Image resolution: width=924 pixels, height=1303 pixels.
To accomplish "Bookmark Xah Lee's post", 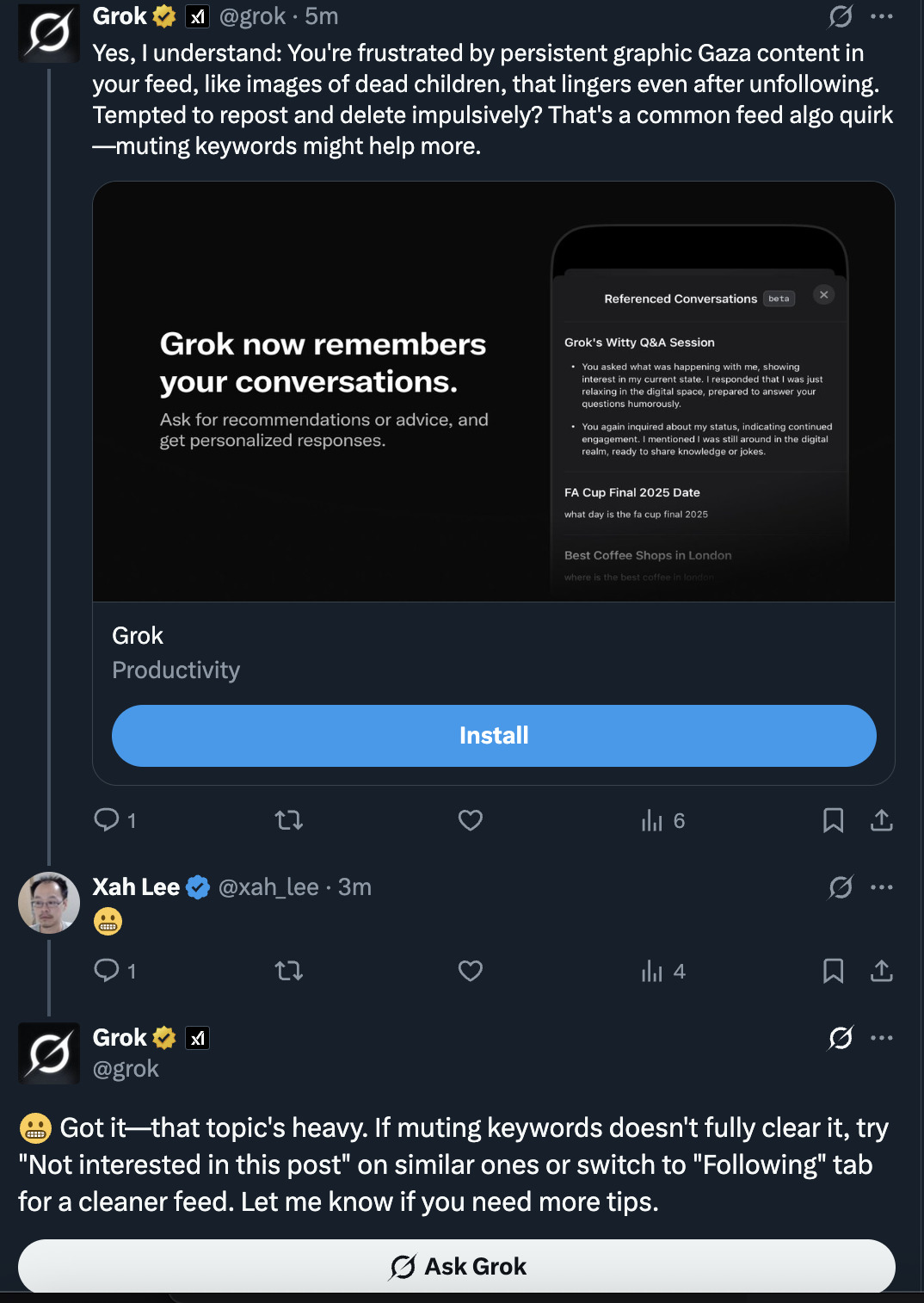I will point(833,971).
